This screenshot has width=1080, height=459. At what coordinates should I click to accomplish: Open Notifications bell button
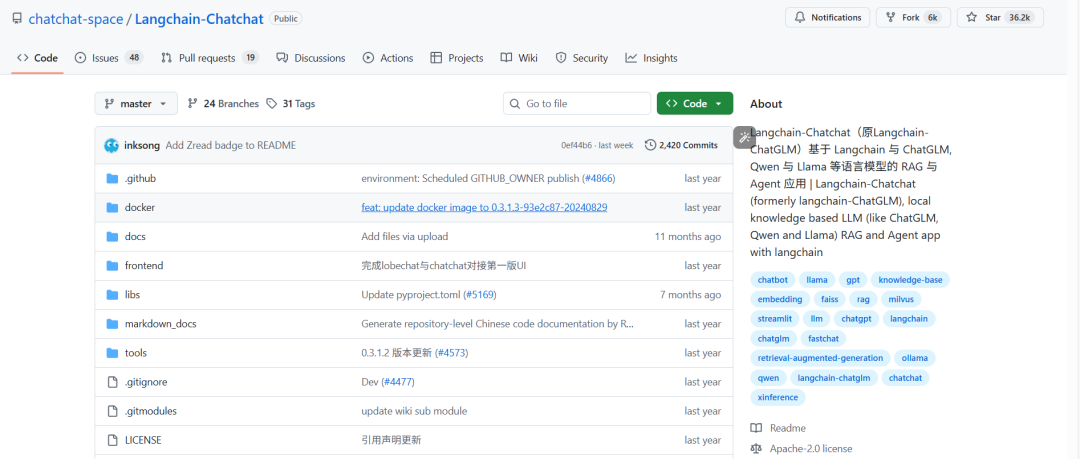pyautogui.click(x=827, y=17)
